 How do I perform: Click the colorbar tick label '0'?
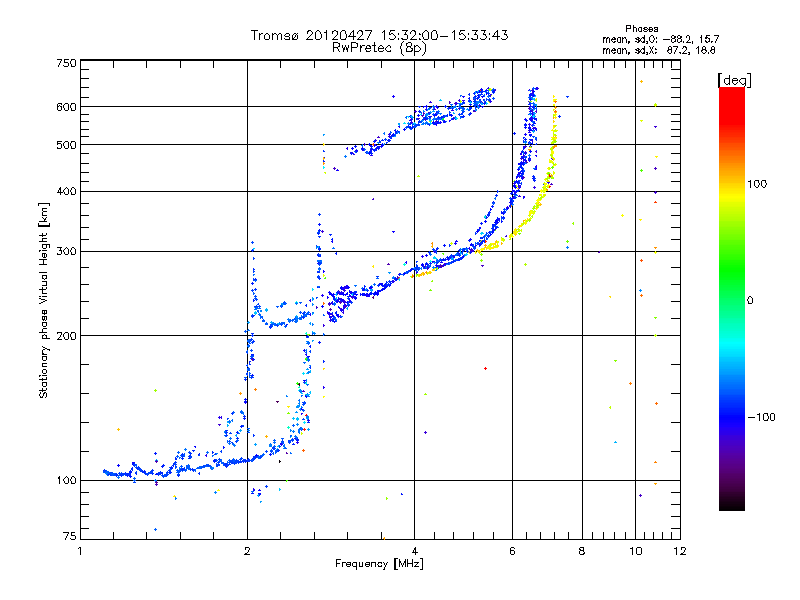pos(750,301)
